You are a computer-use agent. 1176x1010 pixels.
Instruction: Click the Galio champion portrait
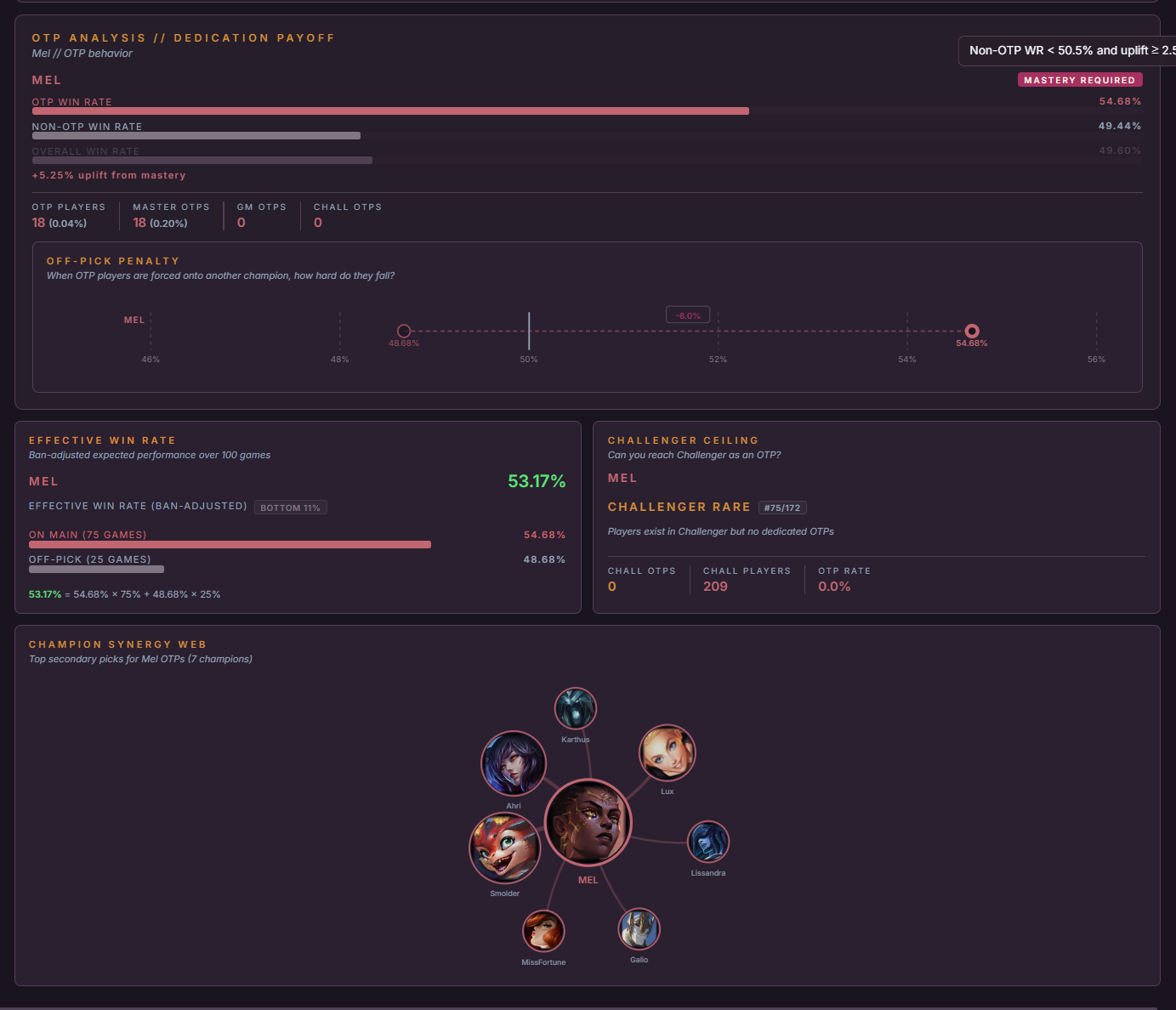tap(639, 928)
